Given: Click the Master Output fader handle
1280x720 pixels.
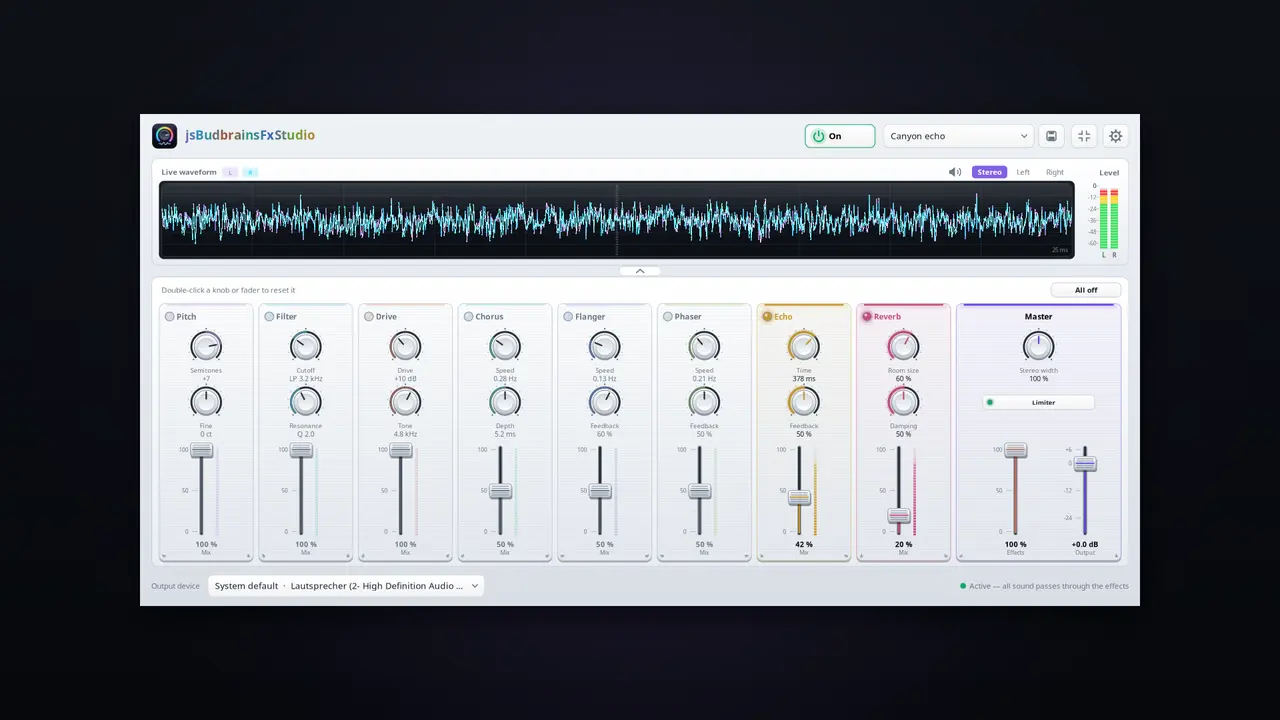Looking at the screenshot, I should [x=1085, y=463].
